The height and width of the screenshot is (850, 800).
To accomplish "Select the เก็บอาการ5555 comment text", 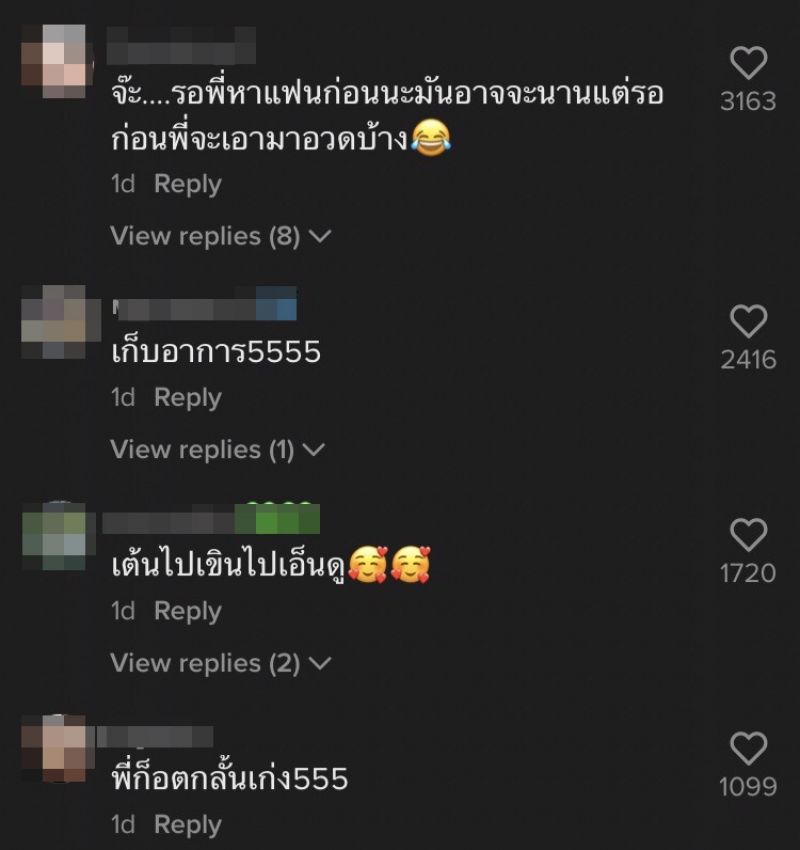I will click(216, 351).
